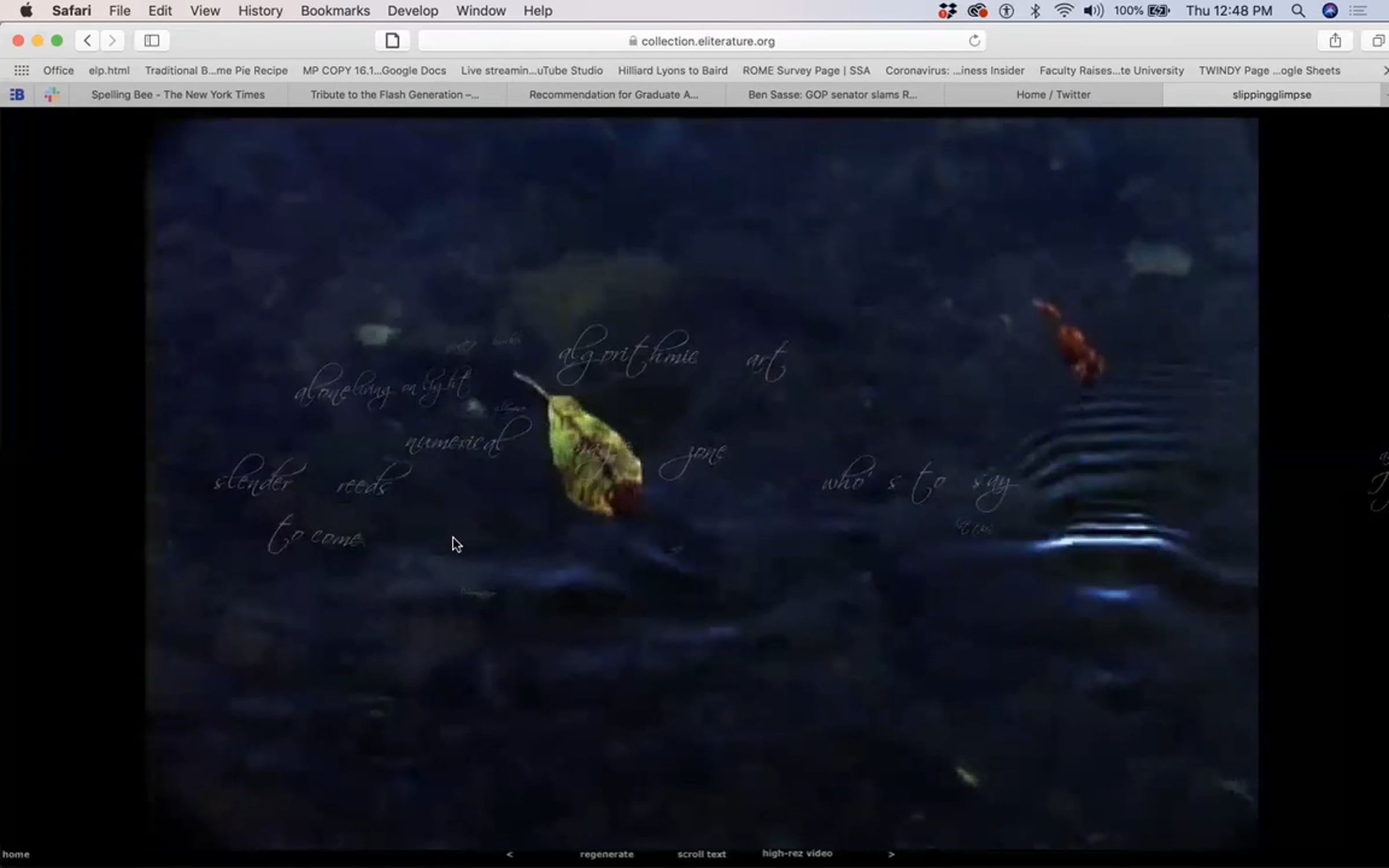Click the Spotlight search magnifier icon
The image size is (1389, 868).
pyautogui.click(x=1298, y=11)
